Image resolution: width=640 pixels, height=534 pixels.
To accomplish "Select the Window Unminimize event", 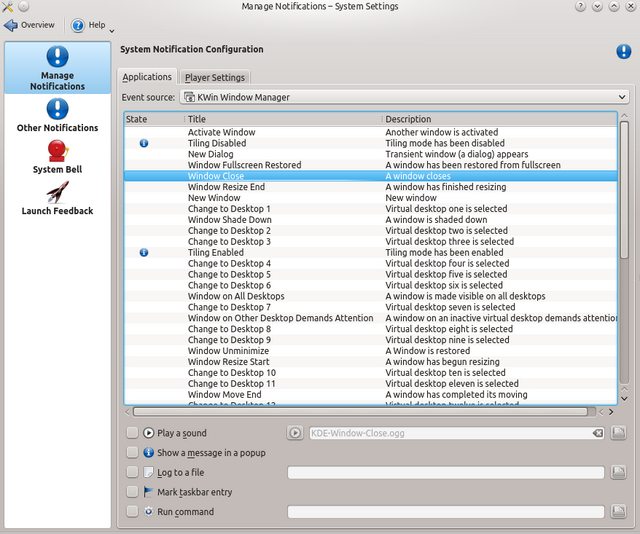I will pos(371,351).
